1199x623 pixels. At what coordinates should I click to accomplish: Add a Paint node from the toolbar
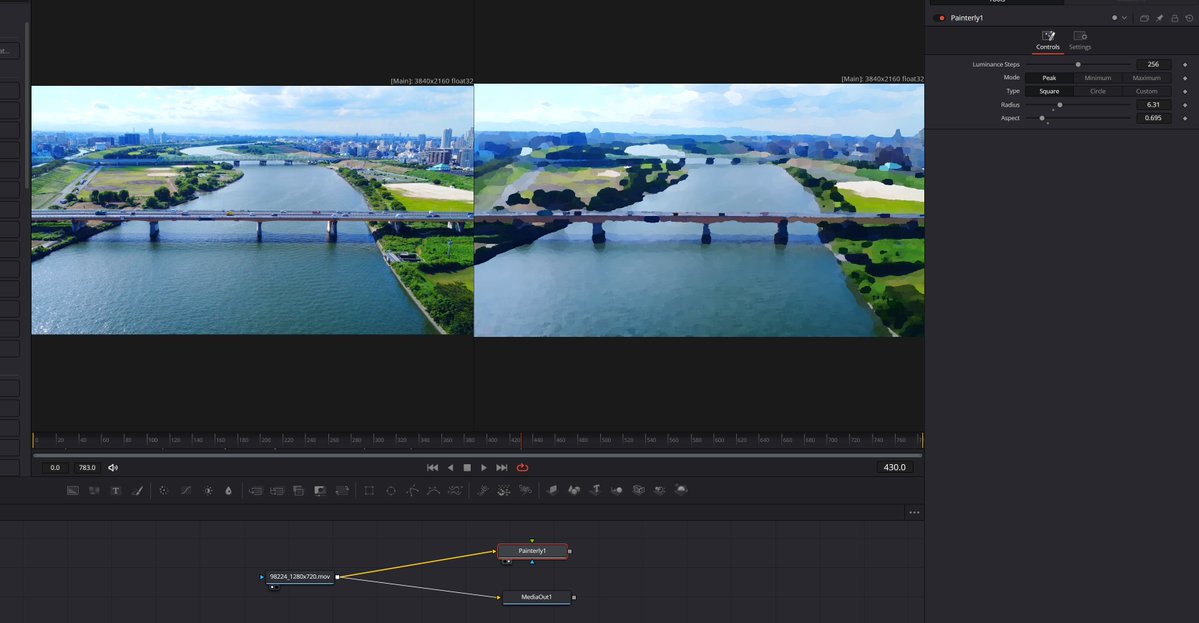[138, 491]
